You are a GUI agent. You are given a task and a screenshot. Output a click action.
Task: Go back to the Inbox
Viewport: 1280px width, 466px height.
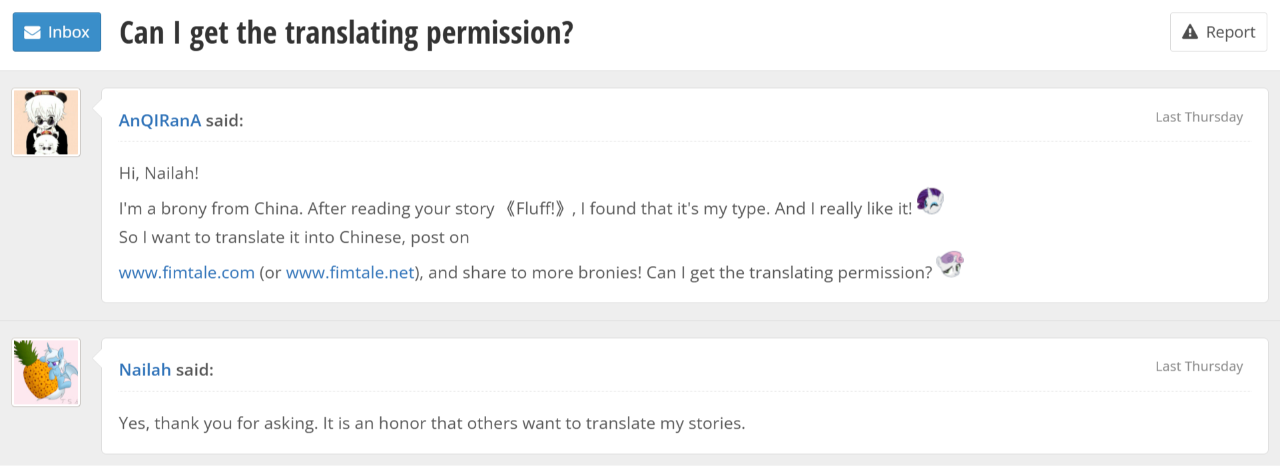click(57, 32)
